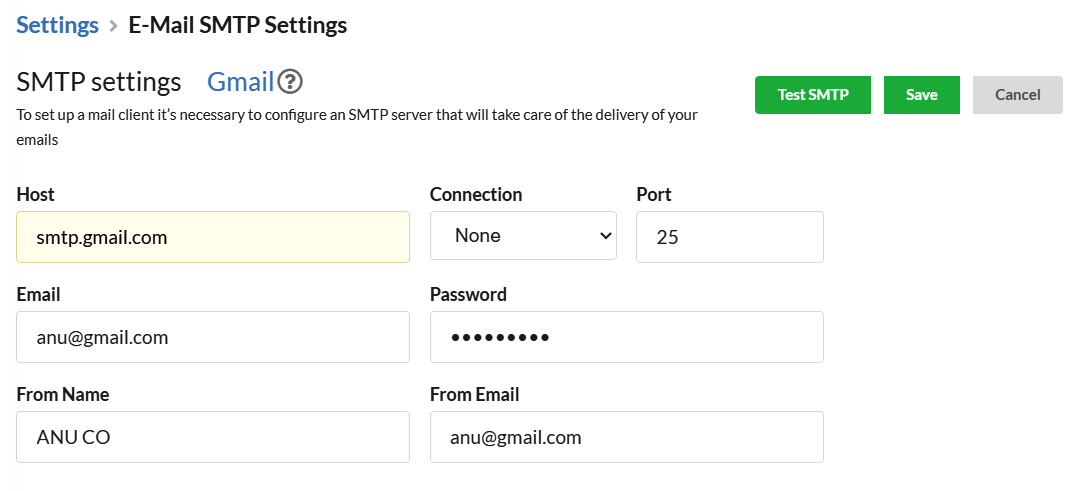Click the E-Mail SMTP Settings breadcrumb title
This screenshot has height=491, width=1074.
point(238,25)
